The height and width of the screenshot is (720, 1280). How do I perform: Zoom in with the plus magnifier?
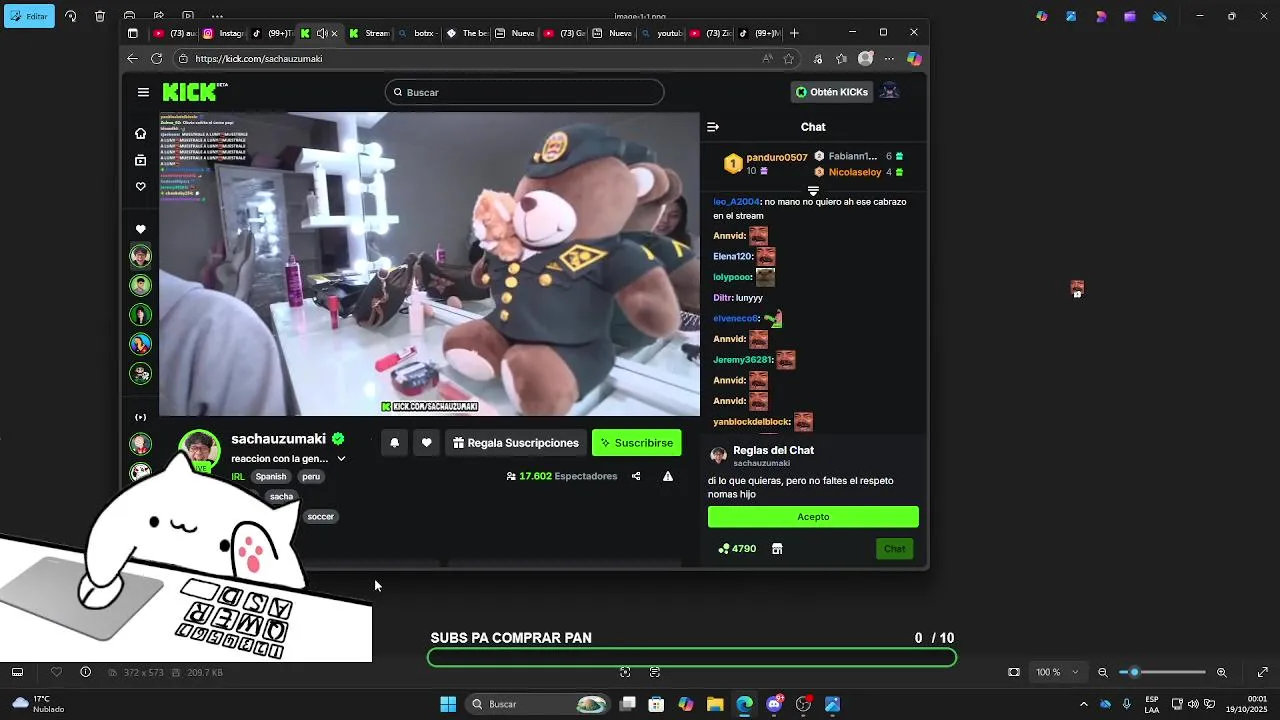[1221, 672]
